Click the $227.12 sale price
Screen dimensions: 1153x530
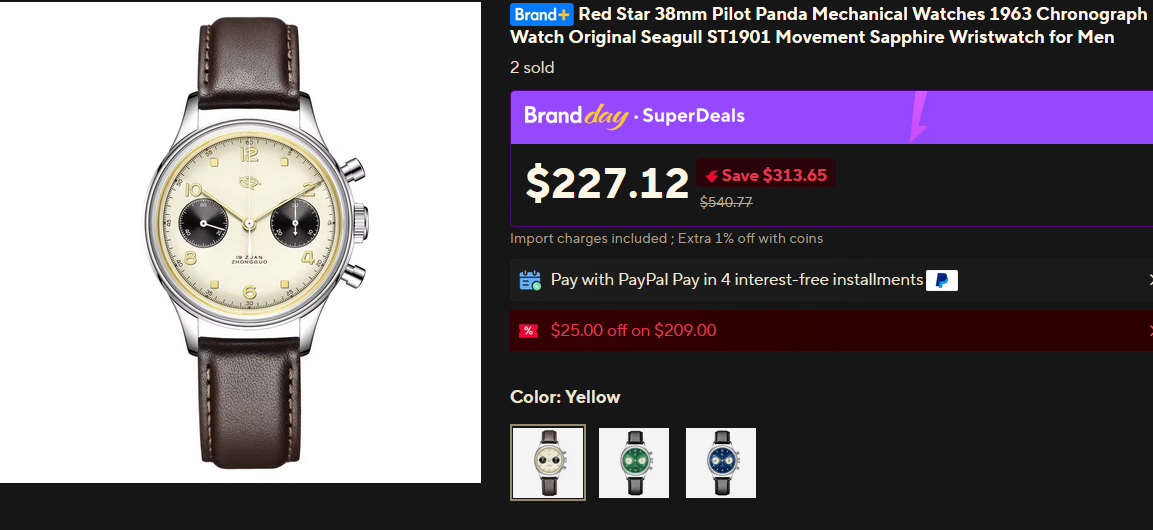(607, 183)
